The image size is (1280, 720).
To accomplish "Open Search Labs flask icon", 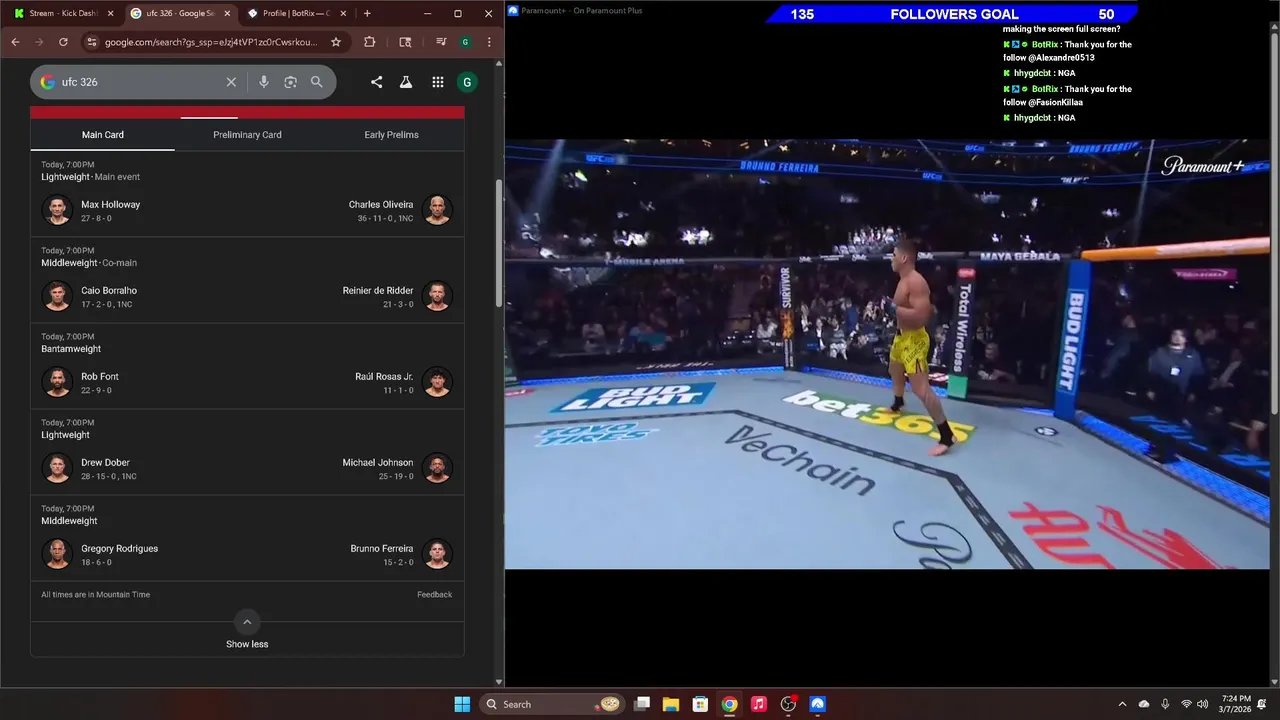I will tap(406, 82).
